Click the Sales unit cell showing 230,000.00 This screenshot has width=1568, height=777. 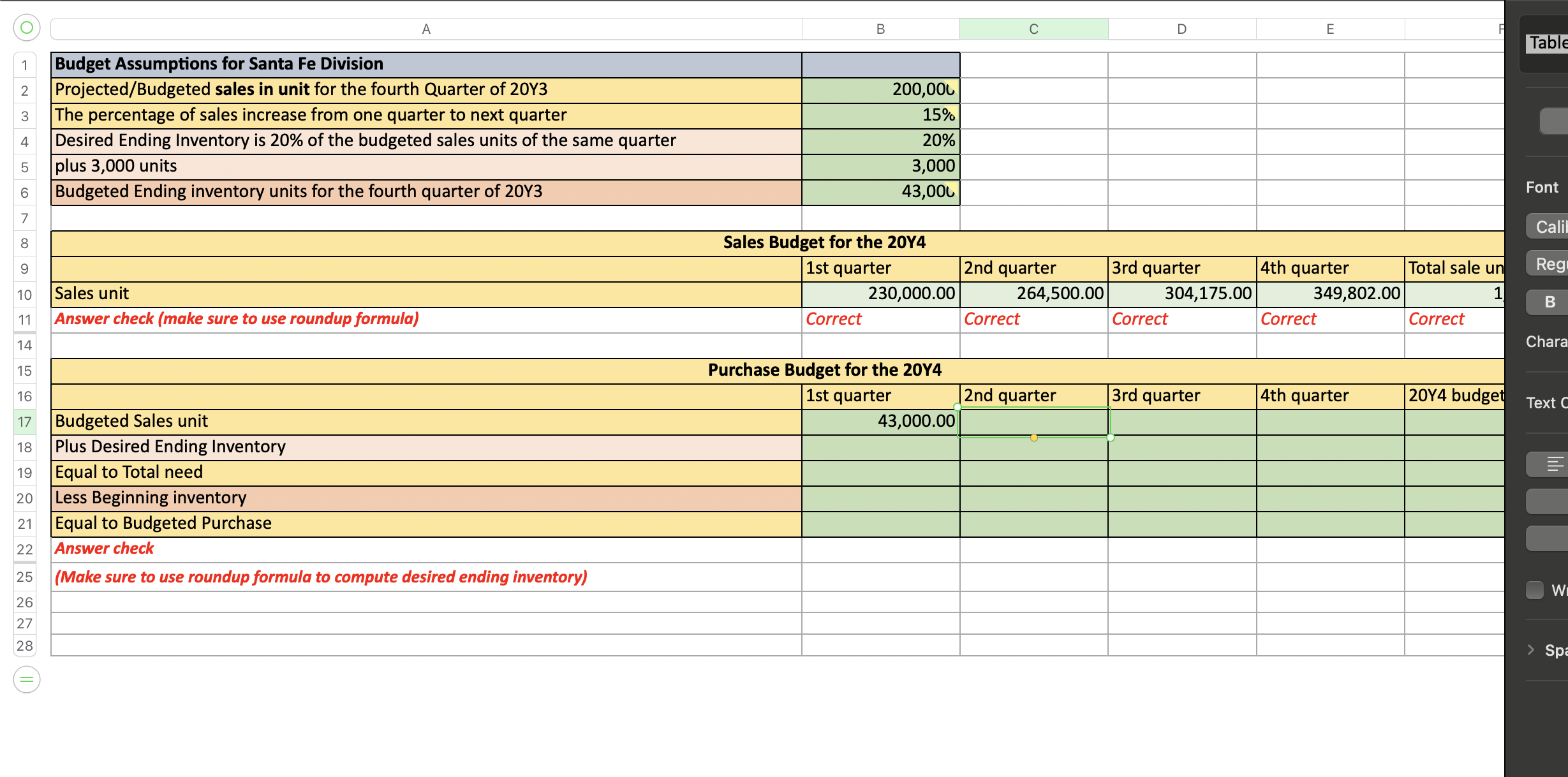880,293
